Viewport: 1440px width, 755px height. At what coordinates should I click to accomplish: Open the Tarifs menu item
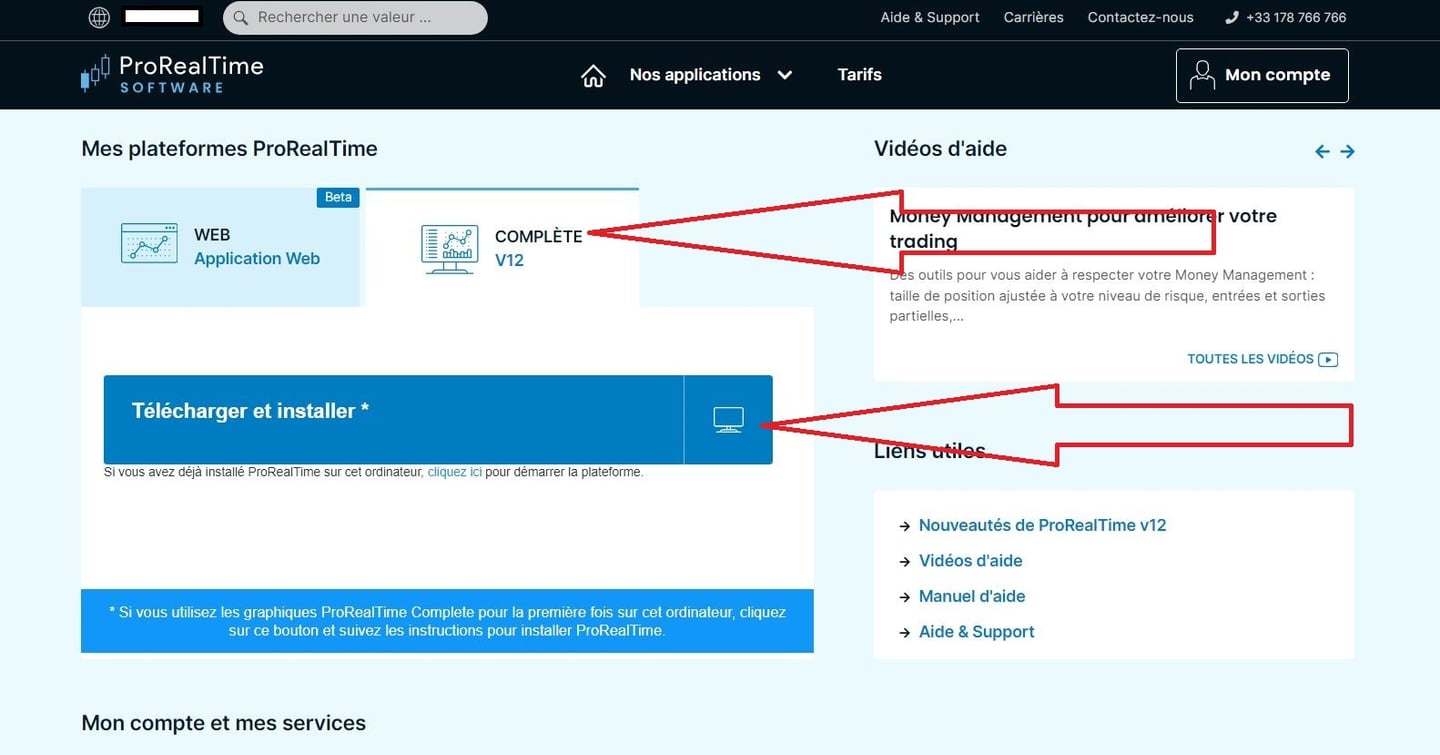tap(859, 75)
